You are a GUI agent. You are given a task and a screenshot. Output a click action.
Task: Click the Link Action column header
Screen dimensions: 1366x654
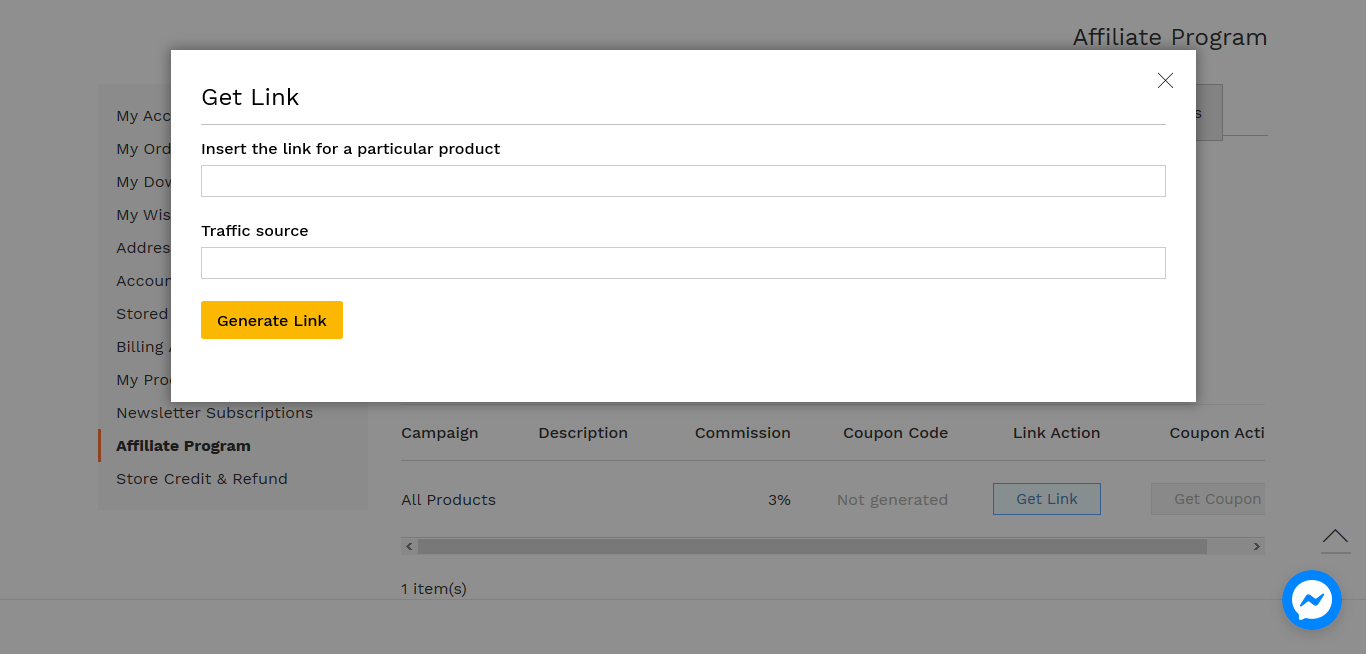pyautogui.click(x=1056, y=433)
